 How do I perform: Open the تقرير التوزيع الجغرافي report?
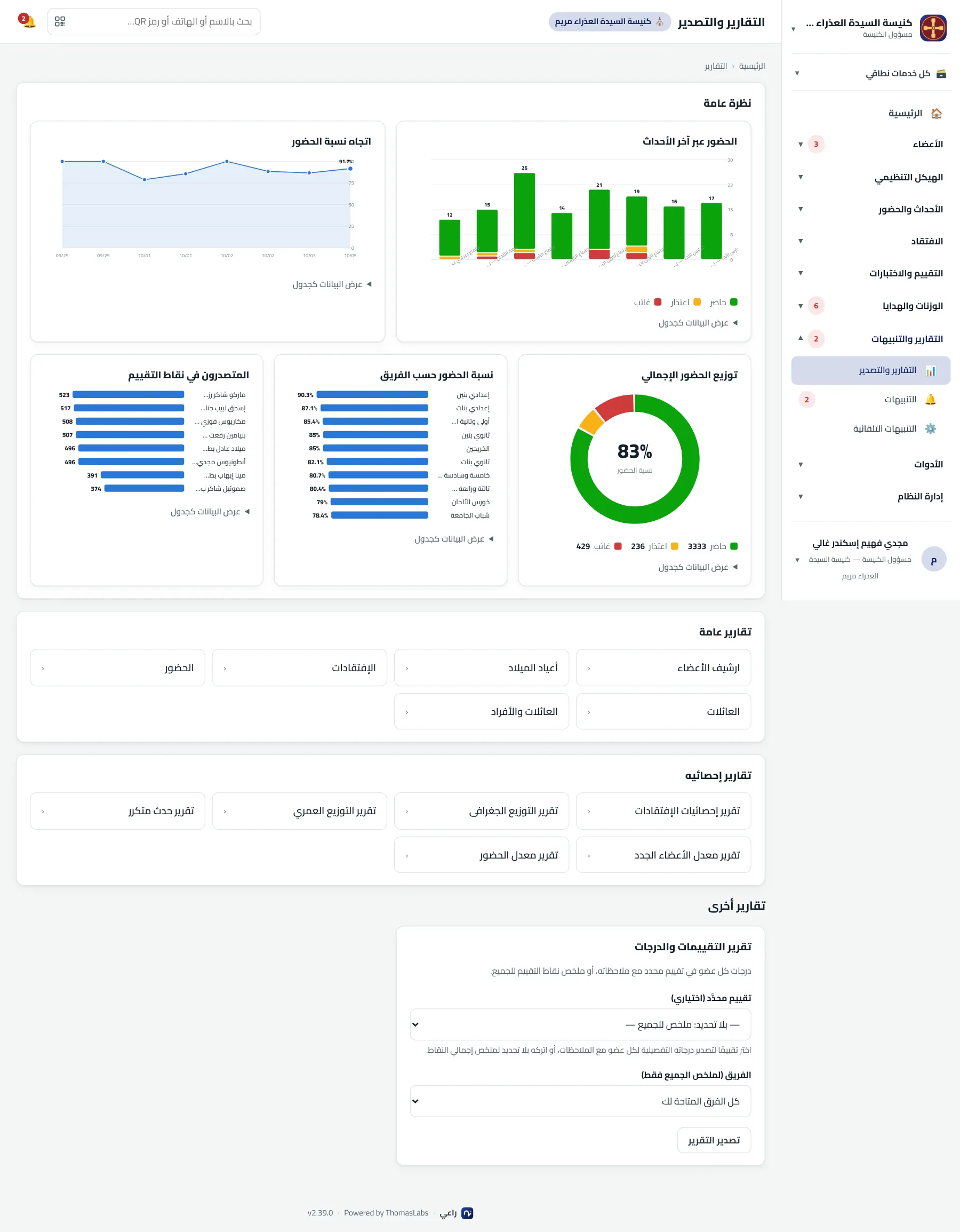click(x=482, y=811)
